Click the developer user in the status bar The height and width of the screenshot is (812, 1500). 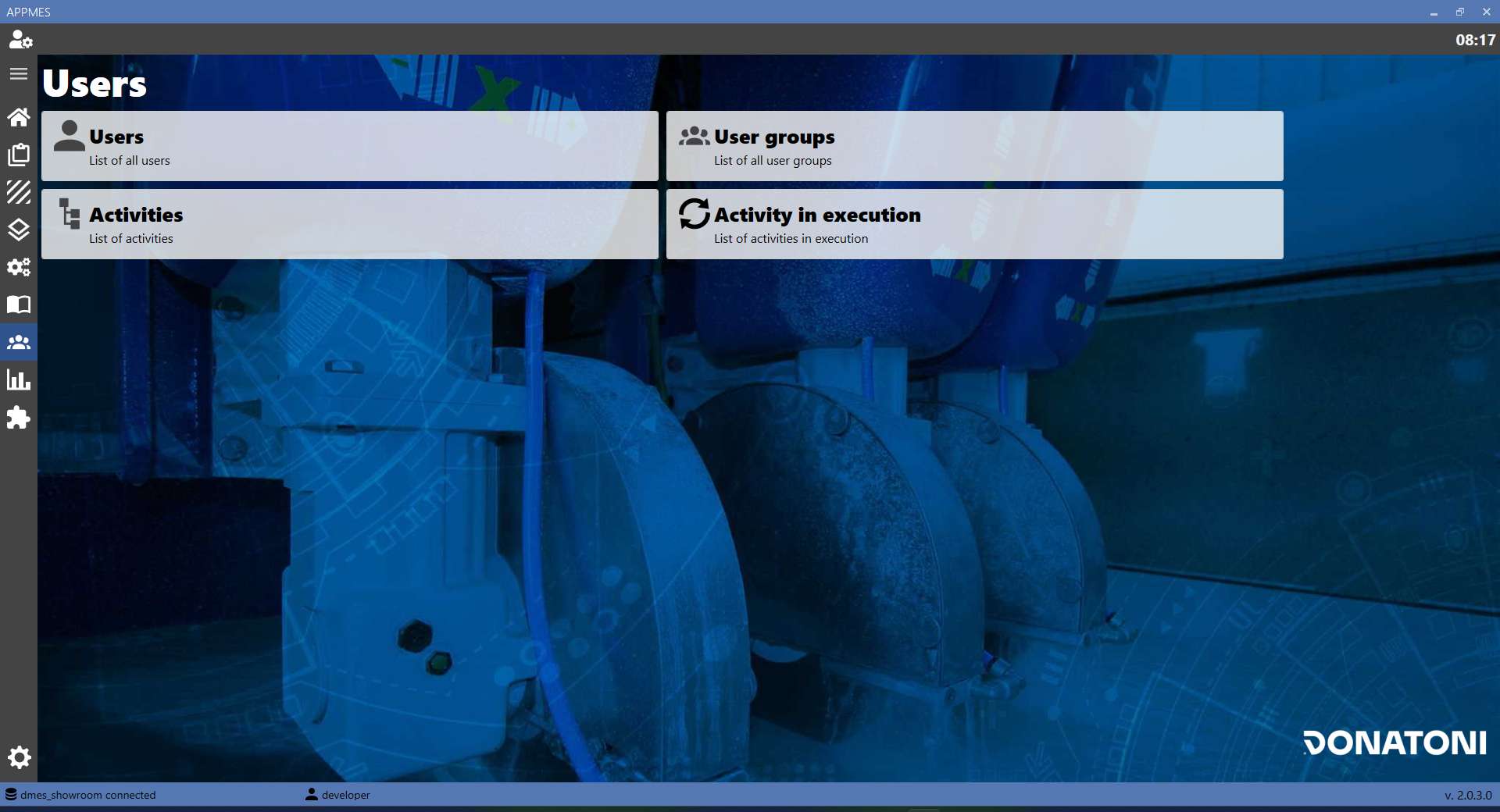[x=338, y=795]
